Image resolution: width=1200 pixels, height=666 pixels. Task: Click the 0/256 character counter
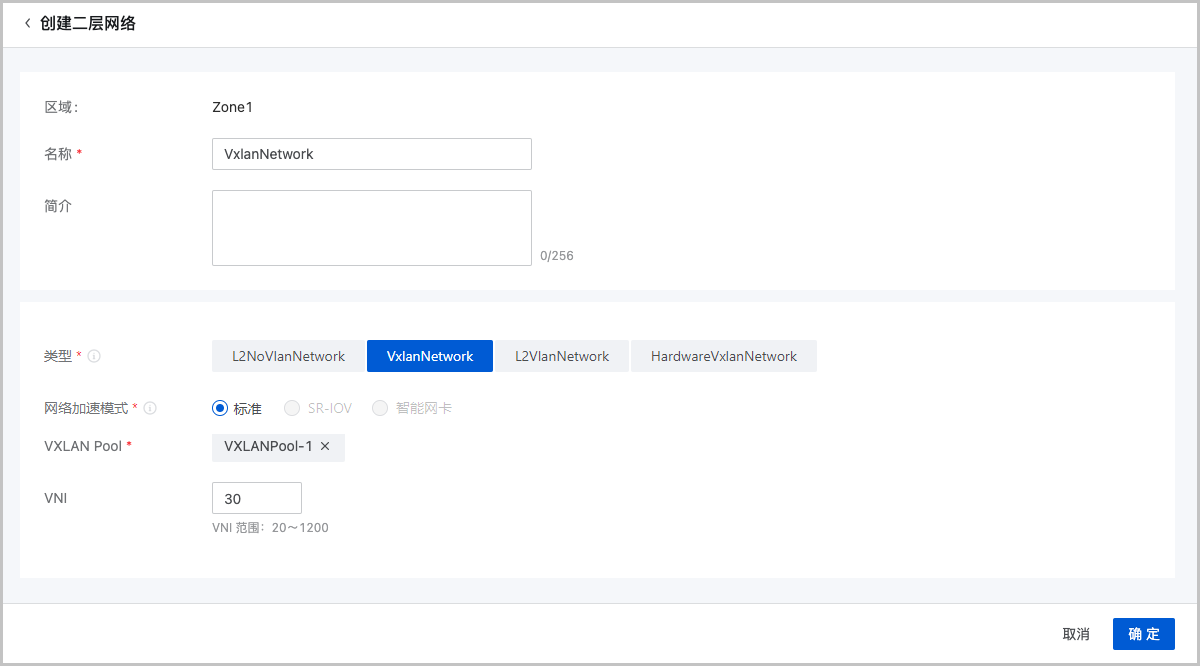click(x=557, y=255)
